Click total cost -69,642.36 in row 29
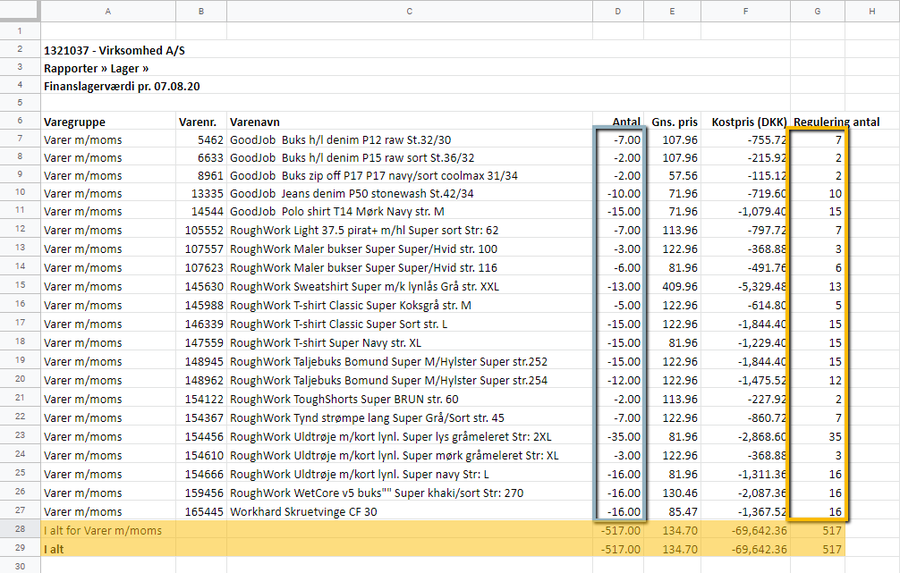The image size is (900, 573). [759, 549]
